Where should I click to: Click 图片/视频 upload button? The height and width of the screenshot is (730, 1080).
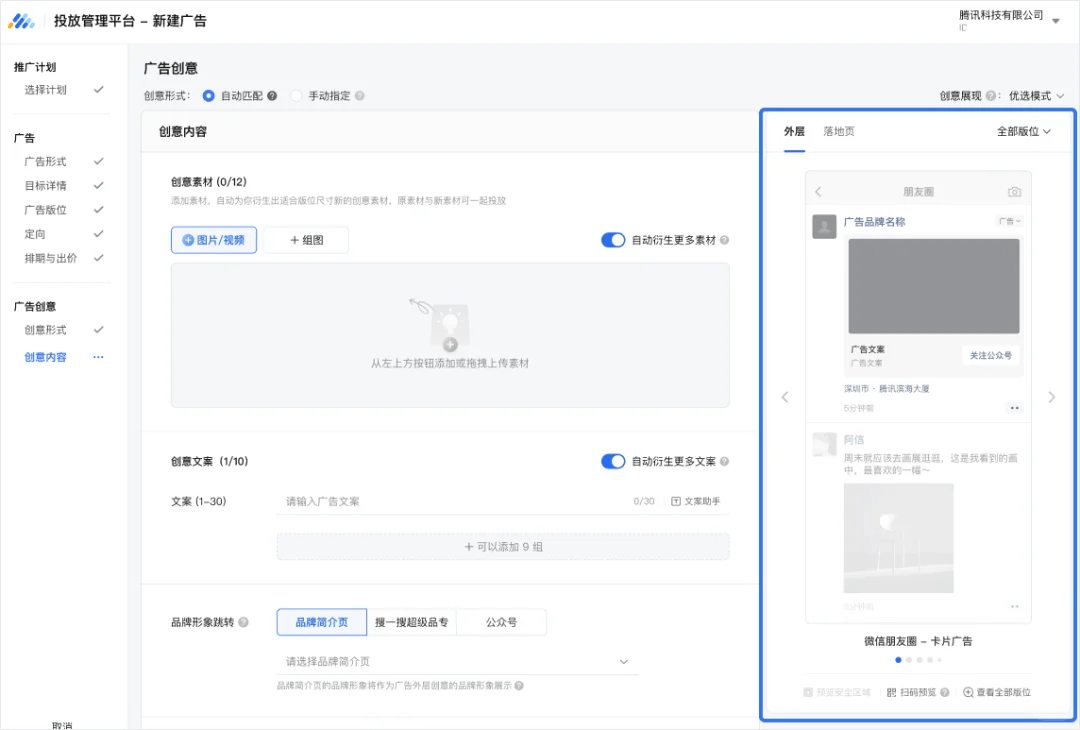click(214, 240)
